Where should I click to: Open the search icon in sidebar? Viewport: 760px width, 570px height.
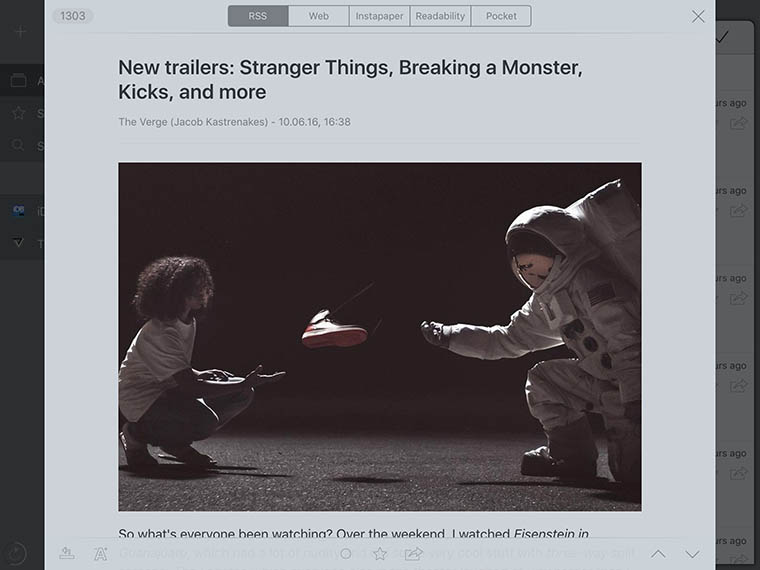(x=18, y=145)
